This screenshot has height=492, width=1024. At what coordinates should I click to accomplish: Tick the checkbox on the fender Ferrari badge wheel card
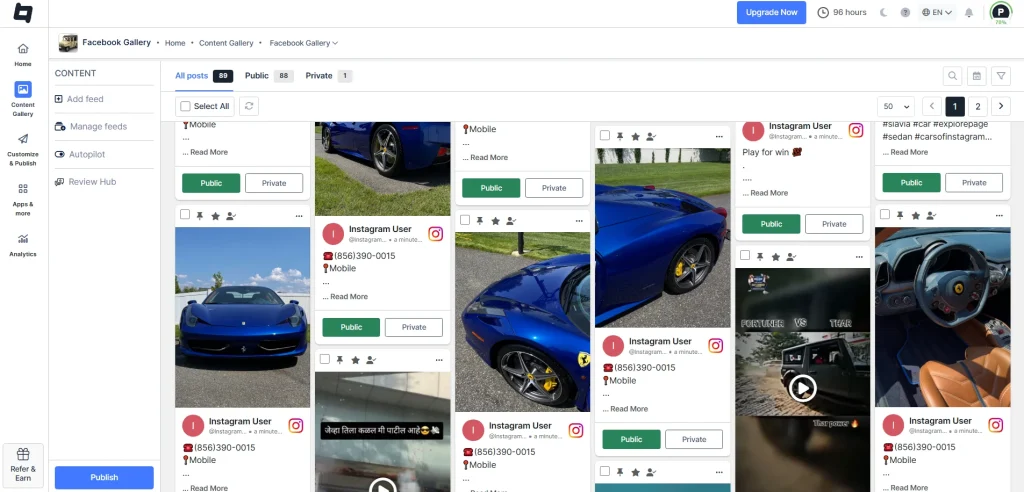[465, 220]
